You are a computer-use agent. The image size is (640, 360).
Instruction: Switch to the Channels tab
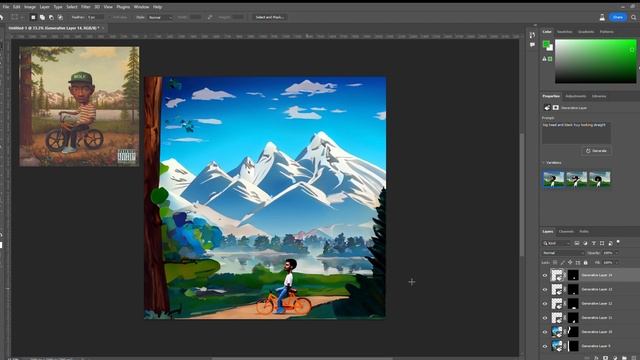[566, 231]
